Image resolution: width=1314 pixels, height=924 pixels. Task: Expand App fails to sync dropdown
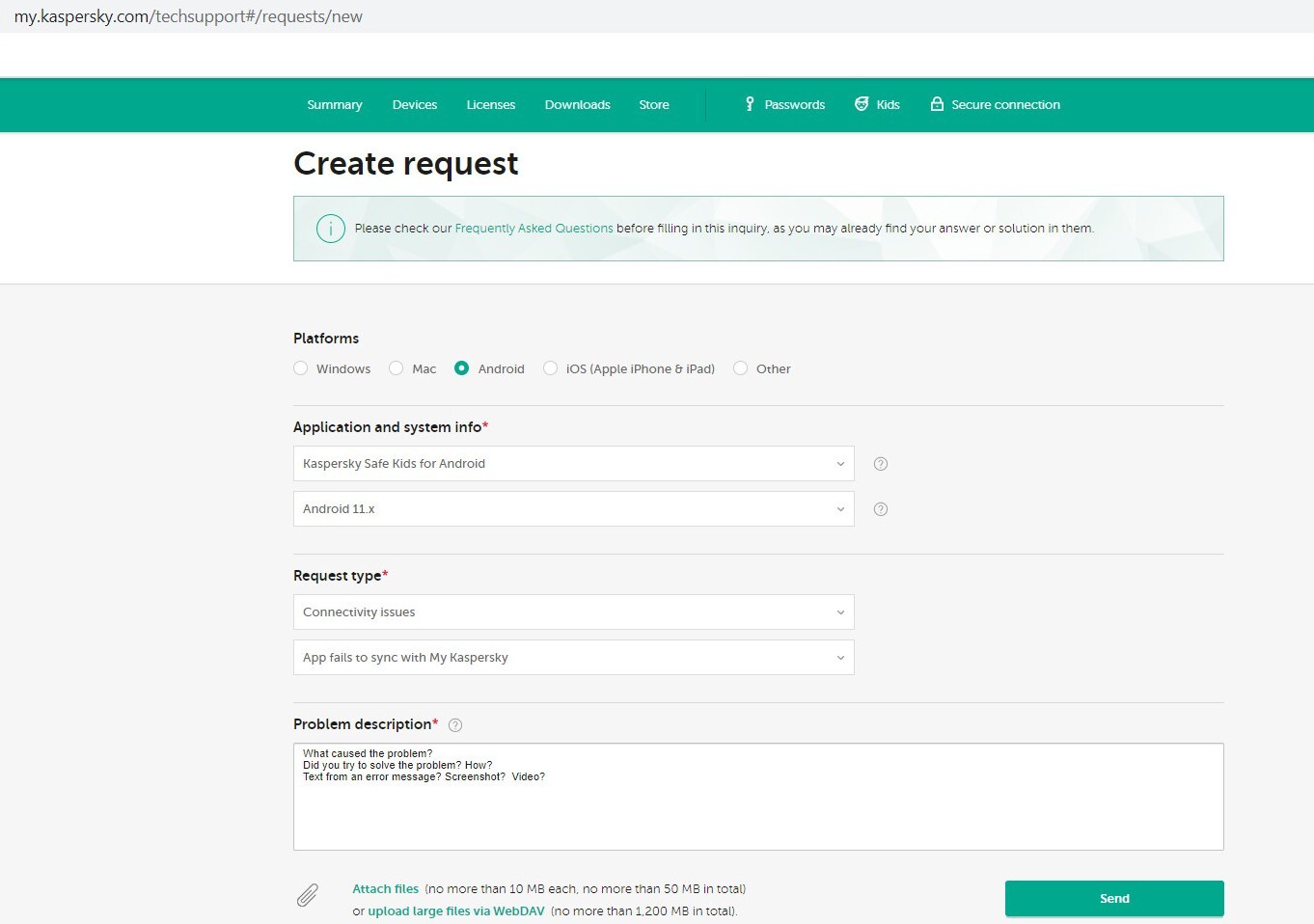pos(574,658)
